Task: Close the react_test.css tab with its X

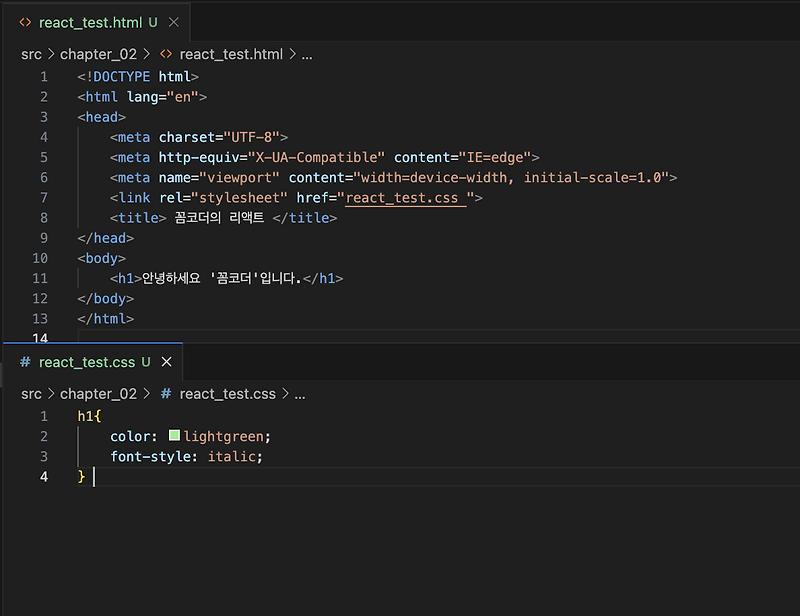Action: click(165, 362)
